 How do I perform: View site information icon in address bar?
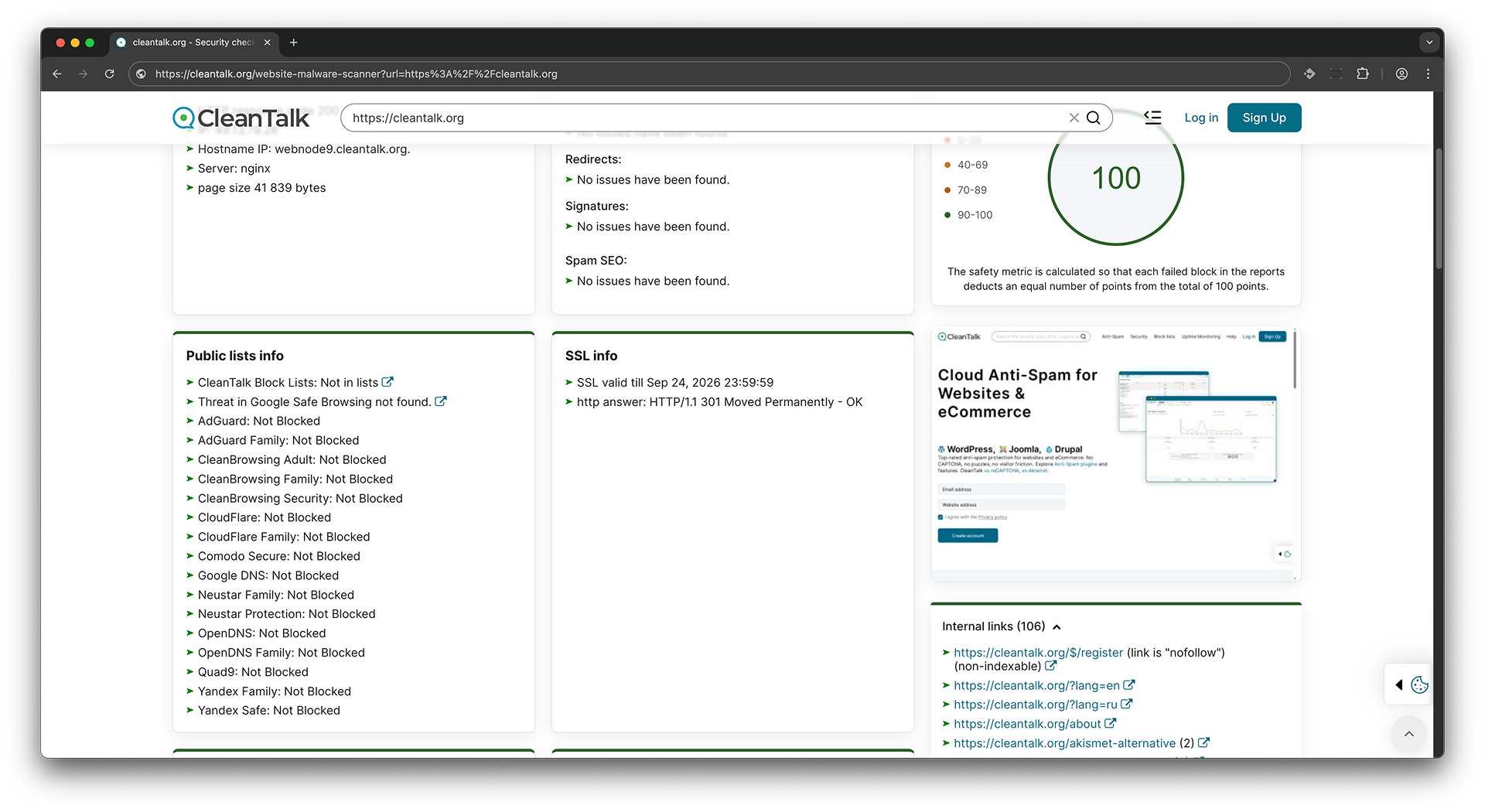(141, 73)
